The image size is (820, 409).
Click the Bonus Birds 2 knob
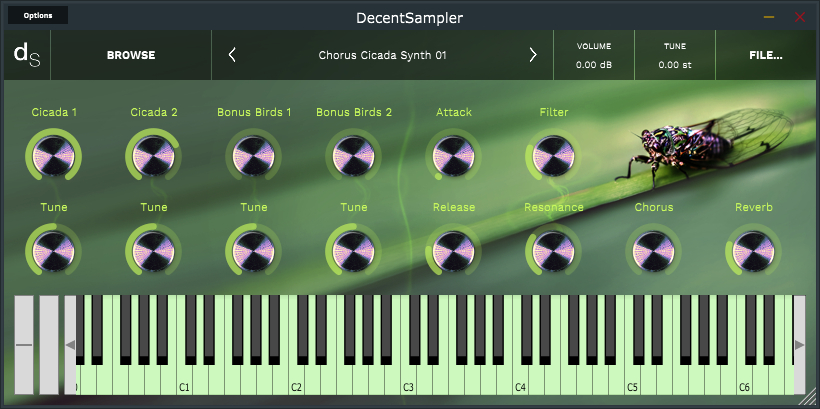[354, 155]
